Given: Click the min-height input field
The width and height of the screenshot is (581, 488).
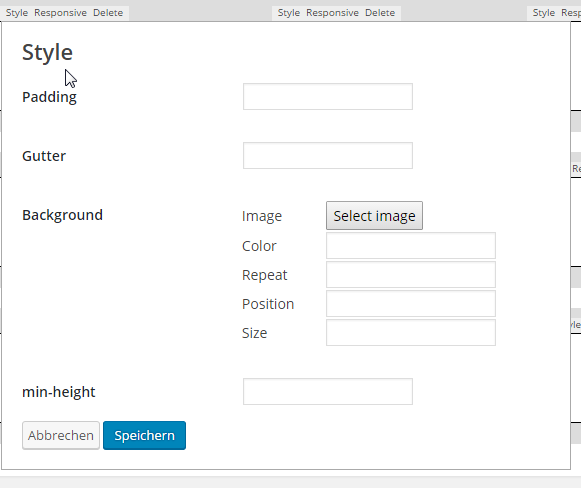Looking at the screenshot, I should 328,392.
